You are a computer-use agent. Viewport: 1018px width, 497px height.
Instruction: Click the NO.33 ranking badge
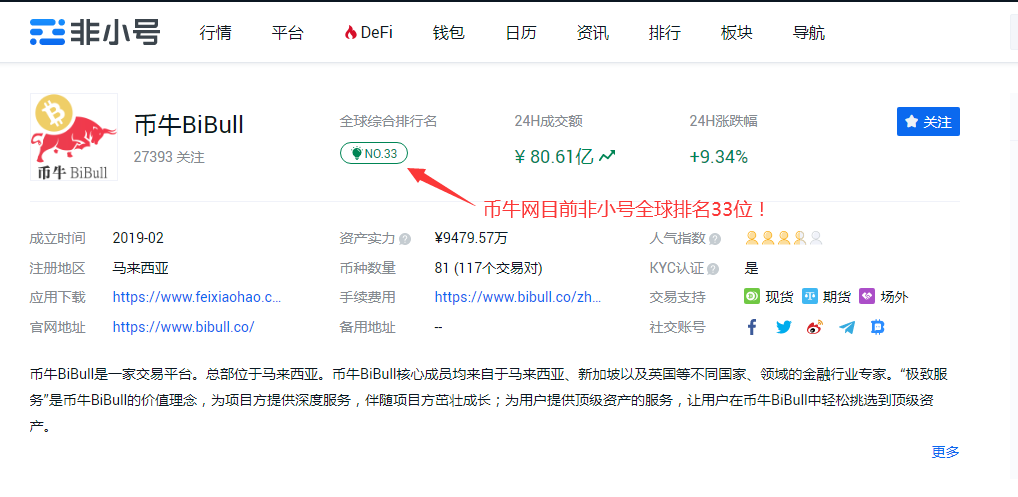(374, 153)
